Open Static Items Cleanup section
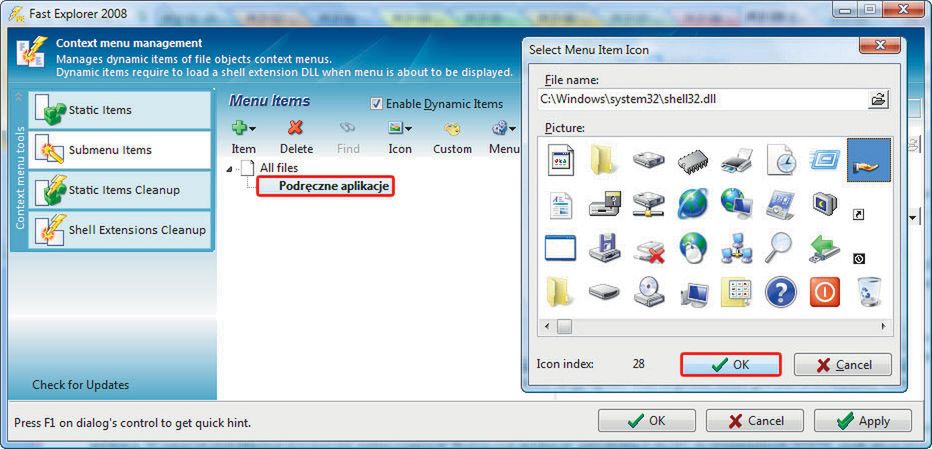 (x=119, y=190)
